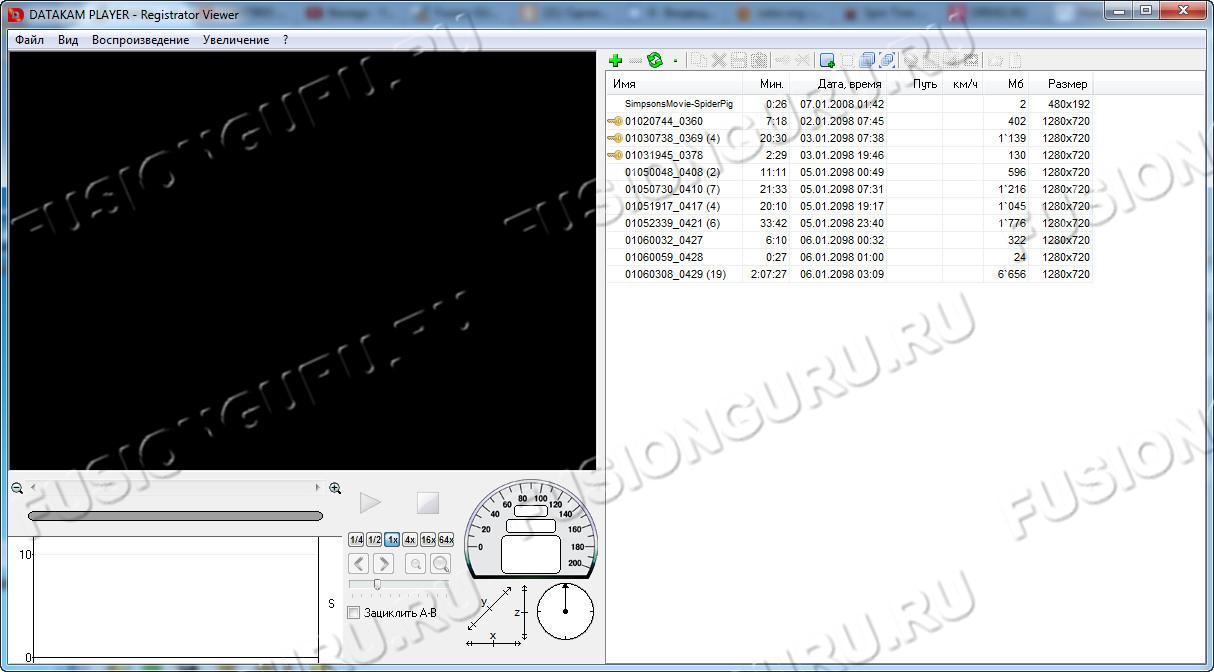Click the large magnifier zoom button
The image size is (1214, 672).
[440, 564]
